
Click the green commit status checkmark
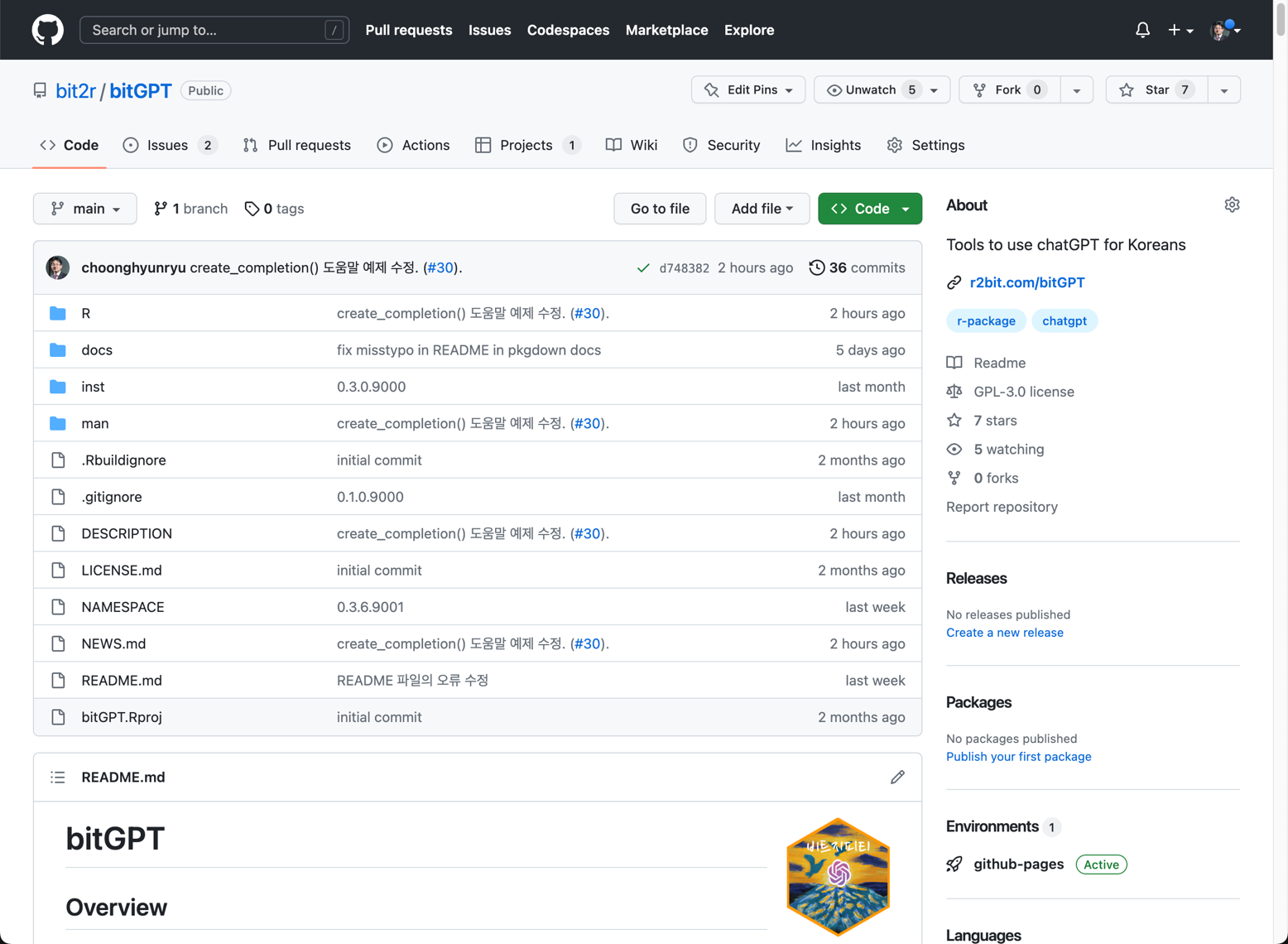coord(643,267)
